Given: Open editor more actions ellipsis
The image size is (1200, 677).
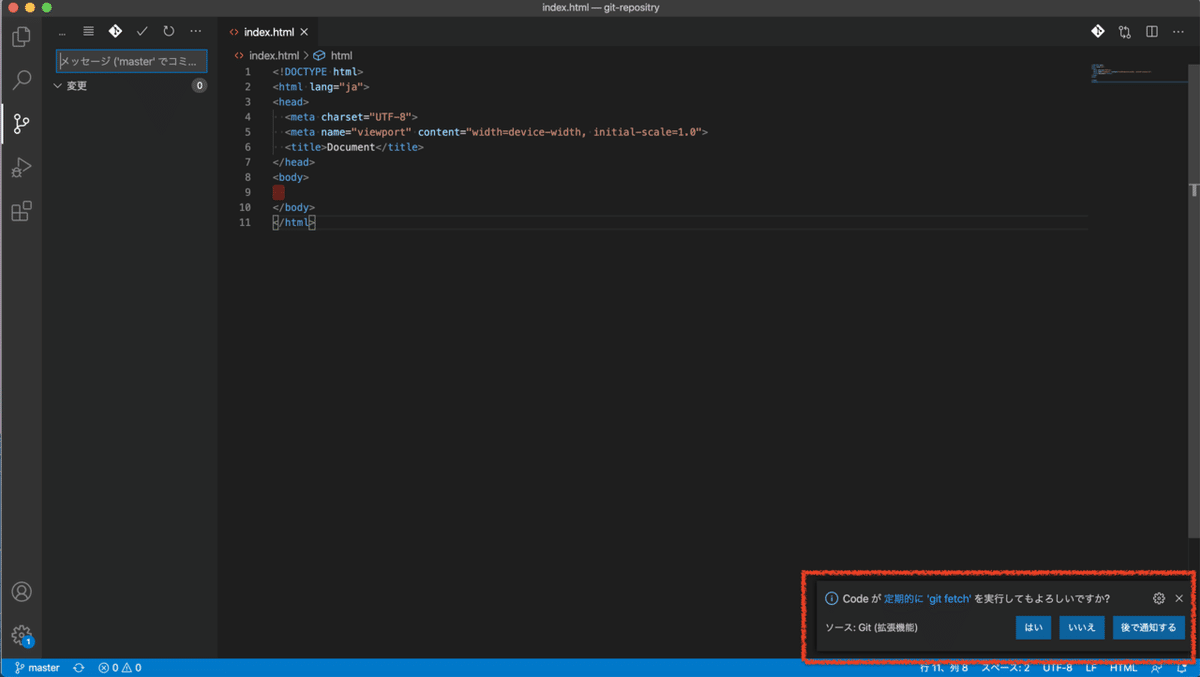Looking at the screenshot, I should pos(1179,32).
